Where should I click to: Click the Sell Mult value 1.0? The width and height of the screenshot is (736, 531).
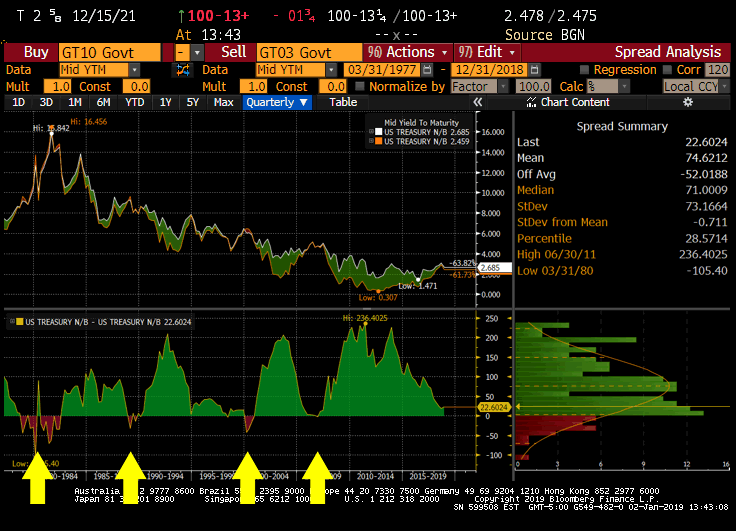[x=253, y=86]
